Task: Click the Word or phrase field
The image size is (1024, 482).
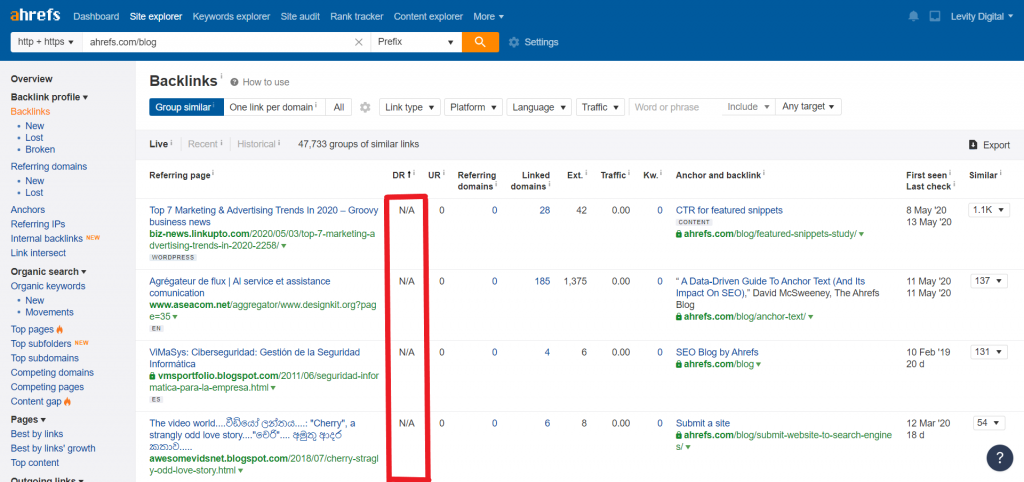Action: [x=675, y=107]
